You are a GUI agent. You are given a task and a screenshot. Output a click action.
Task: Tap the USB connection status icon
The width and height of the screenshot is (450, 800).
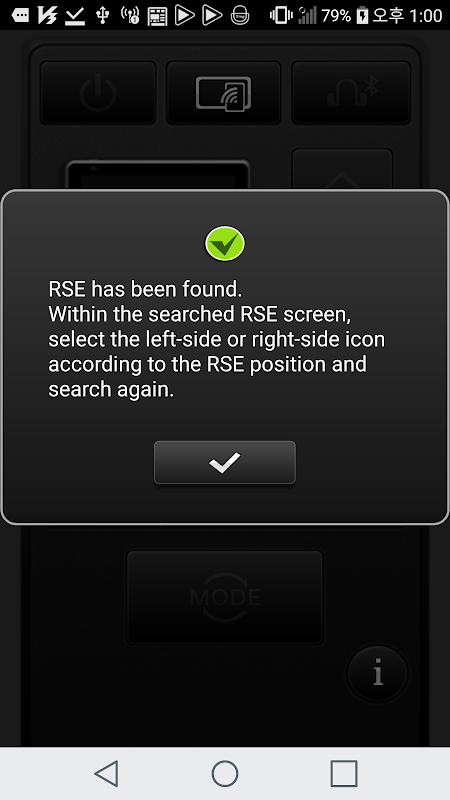click(x=103, y=16)
